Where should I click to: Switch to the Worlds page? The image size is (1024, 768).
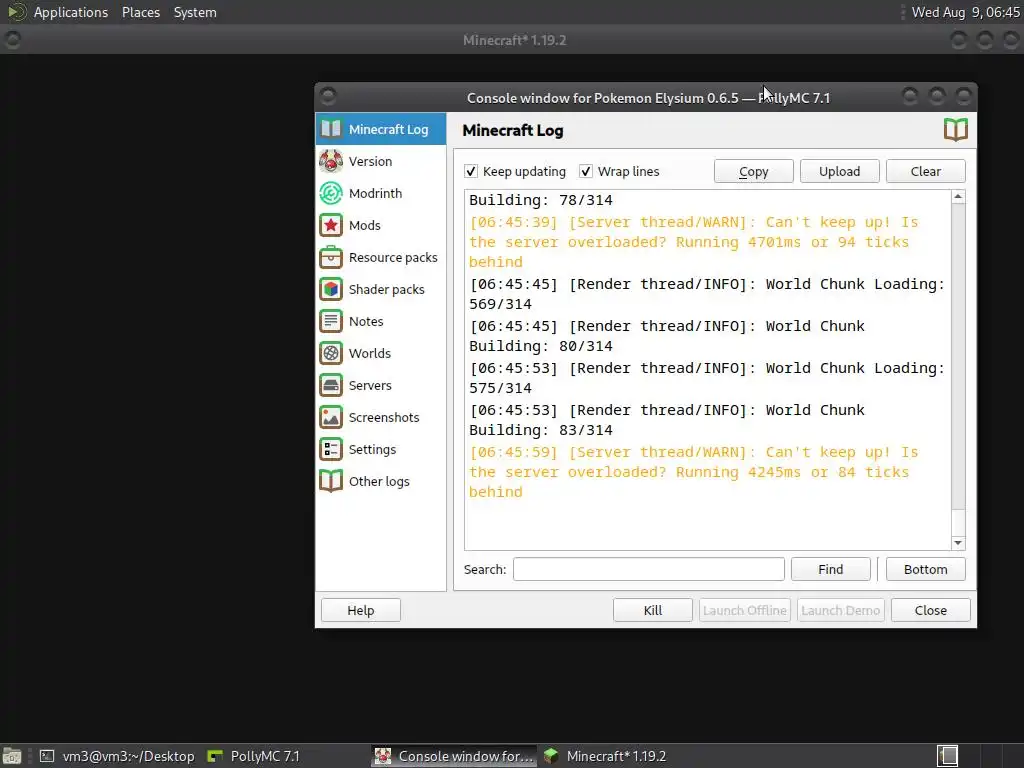[x=380, y=353]
